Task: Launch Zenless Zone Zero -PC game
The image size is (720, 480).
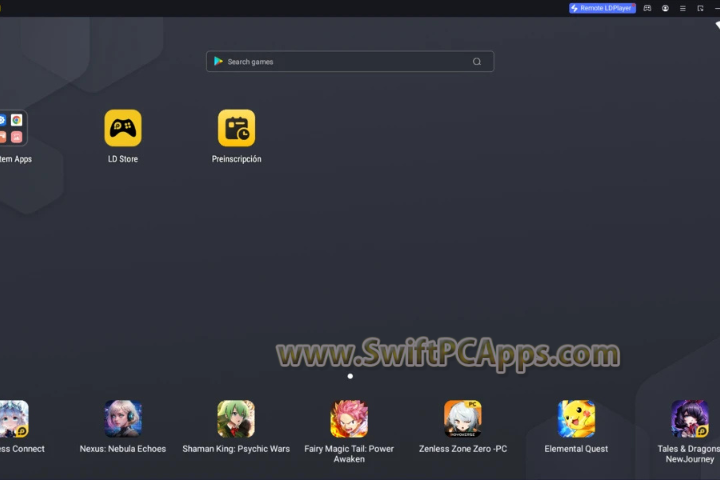Action: click(x=462, y=418)
